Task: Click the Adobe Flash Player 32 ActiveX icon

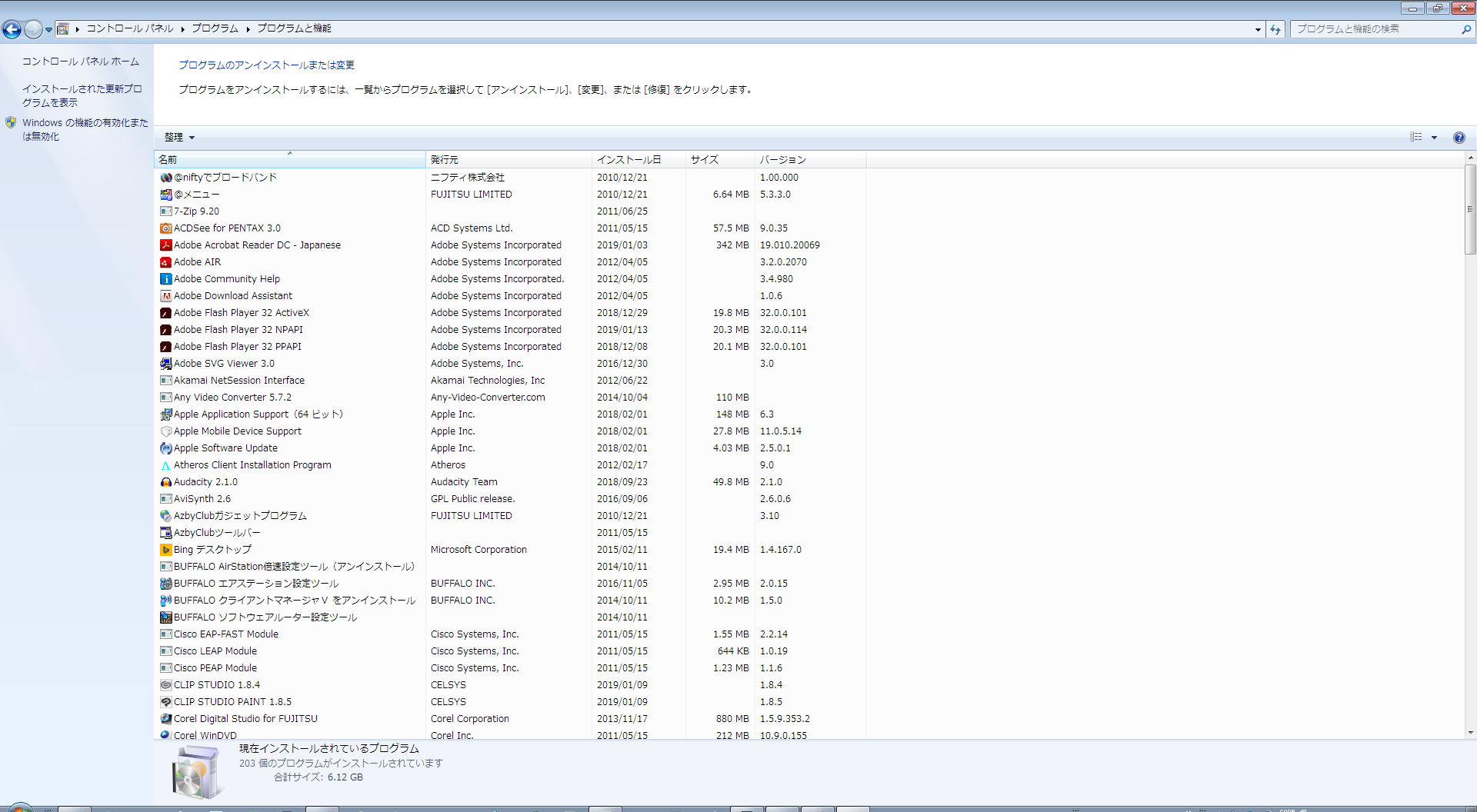Action: point(165,313)
